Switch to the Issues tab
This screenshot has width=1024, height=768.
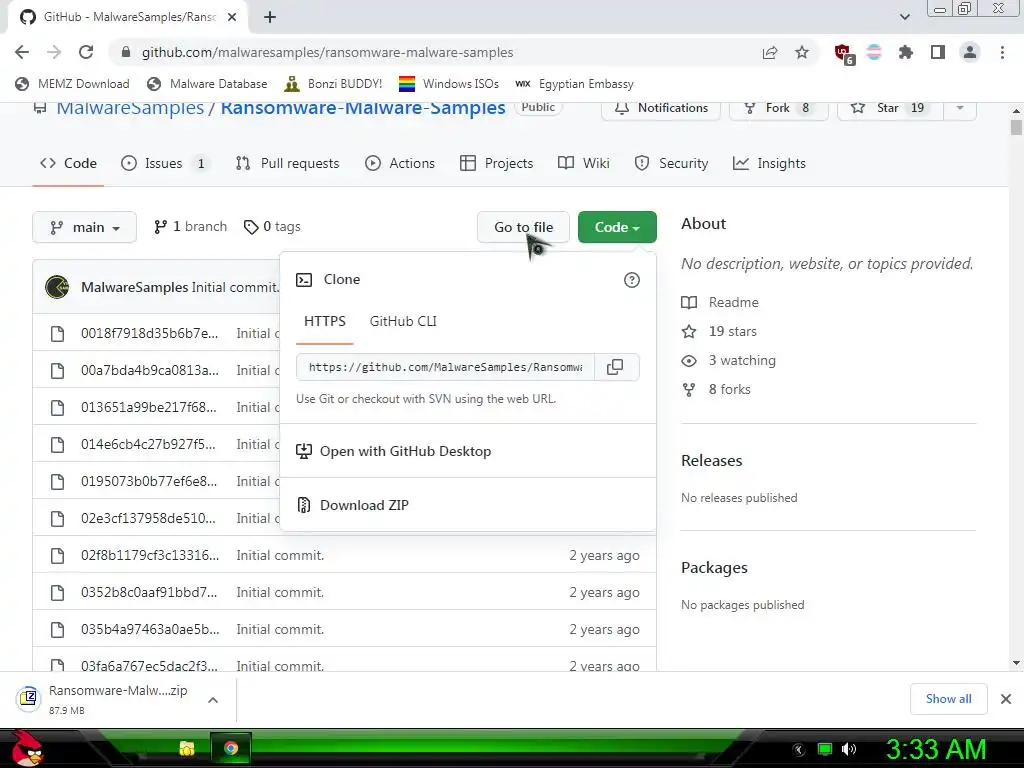165,163
